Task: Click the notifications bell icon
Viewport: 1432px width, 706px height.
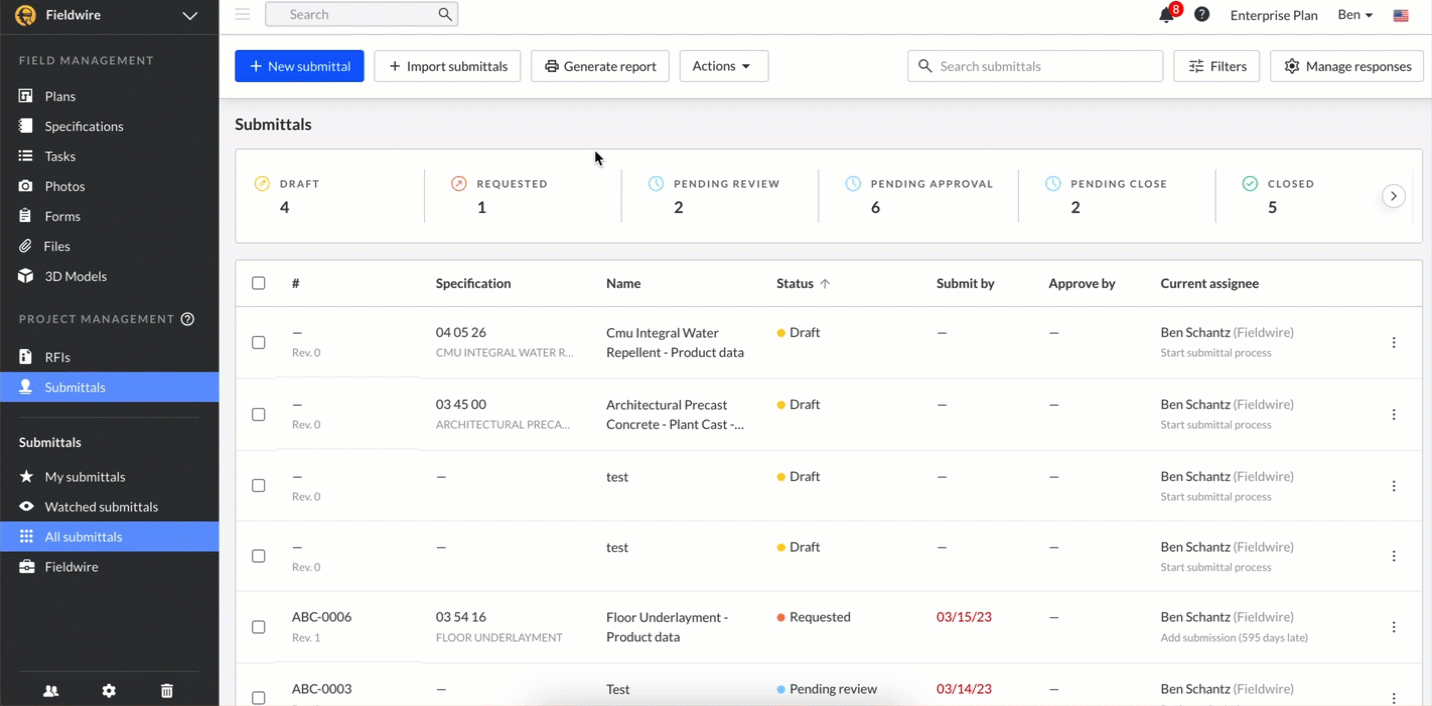Action: (x=1166, y=15)
